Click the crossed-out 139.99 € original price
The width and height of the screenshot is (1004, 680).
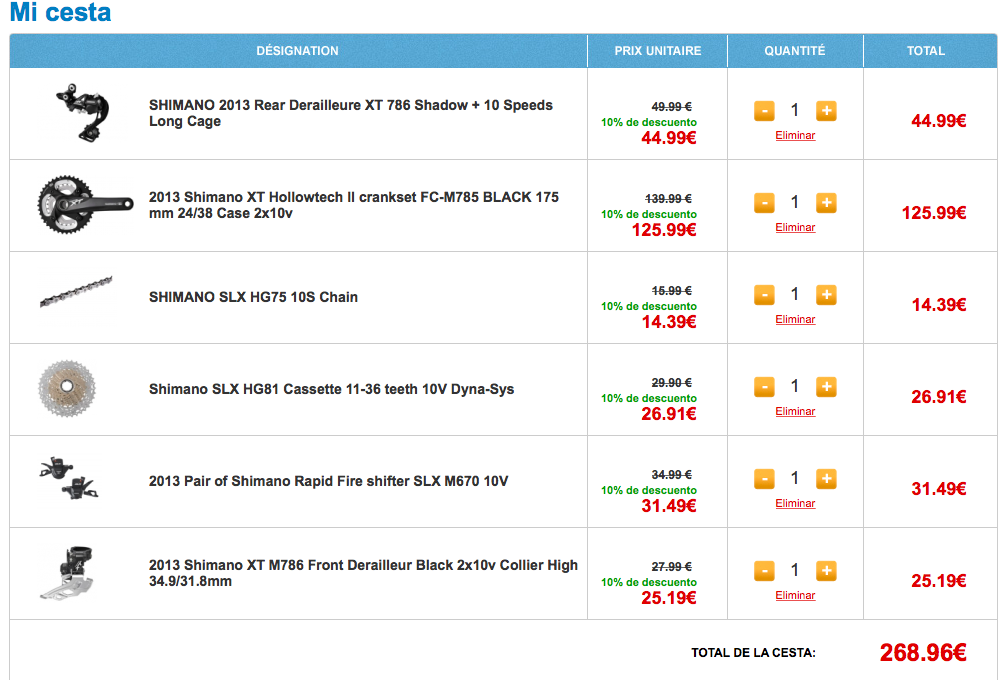tap(668, 199)
